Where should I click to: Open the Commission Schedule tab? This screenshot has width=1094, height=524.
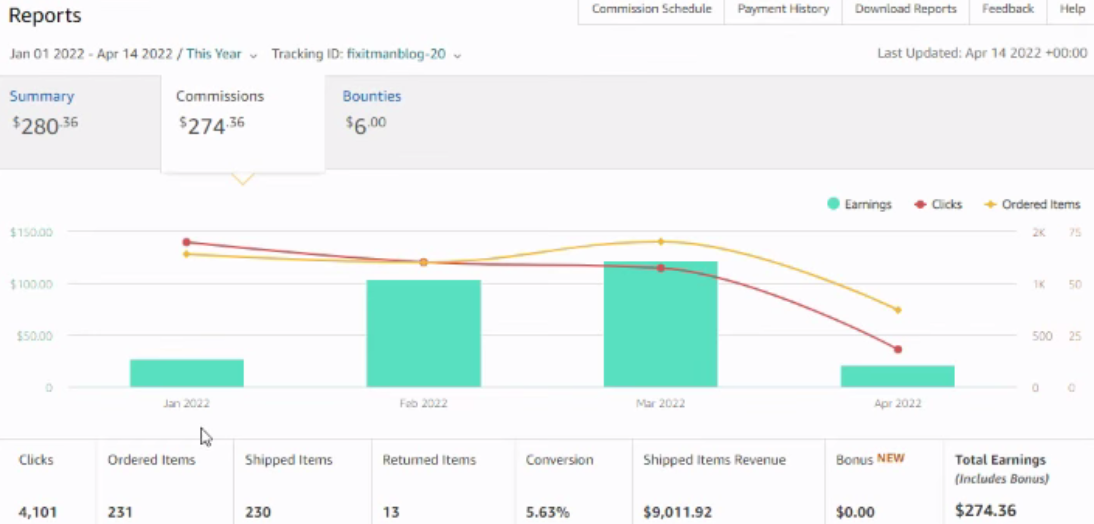pyautogui.click(x=651, y=9)
